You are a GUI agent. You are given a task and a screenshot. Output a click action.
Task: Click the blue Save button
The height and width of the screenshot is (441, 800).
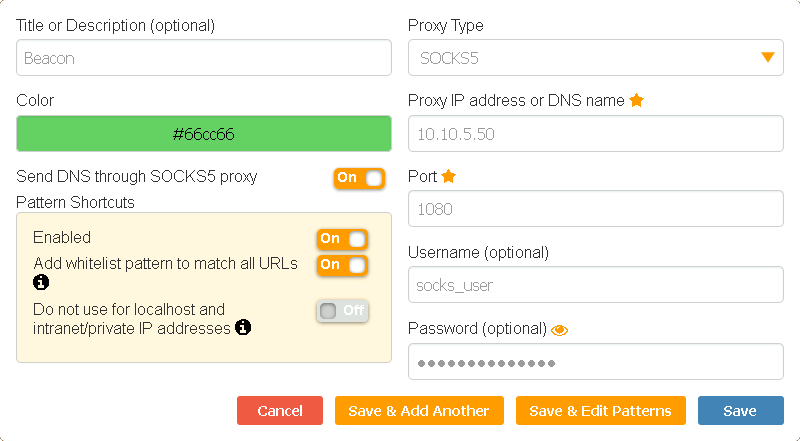click(x=740, y=411)
